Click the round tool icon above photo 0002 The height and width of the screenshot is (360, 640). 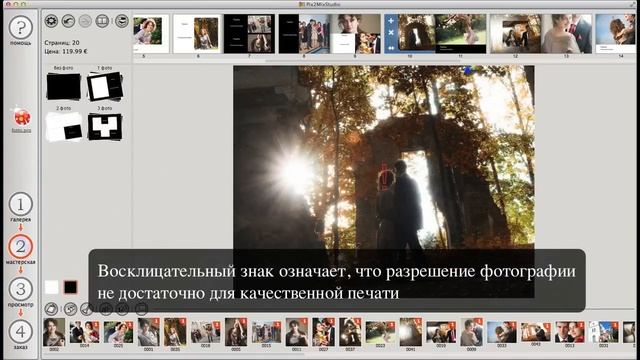tap(51, 309)
